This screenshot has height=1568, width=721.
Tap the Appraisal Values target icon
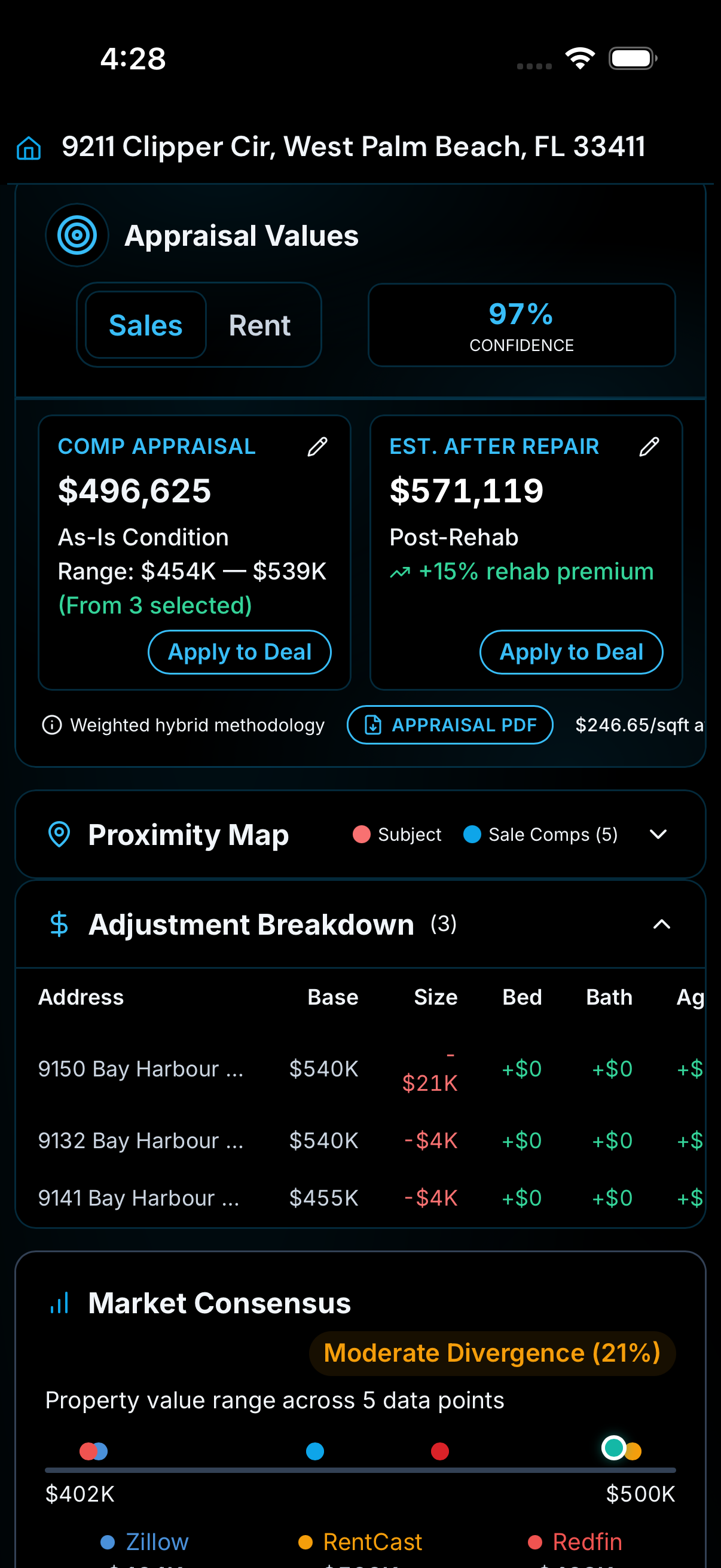coord(77,235)
